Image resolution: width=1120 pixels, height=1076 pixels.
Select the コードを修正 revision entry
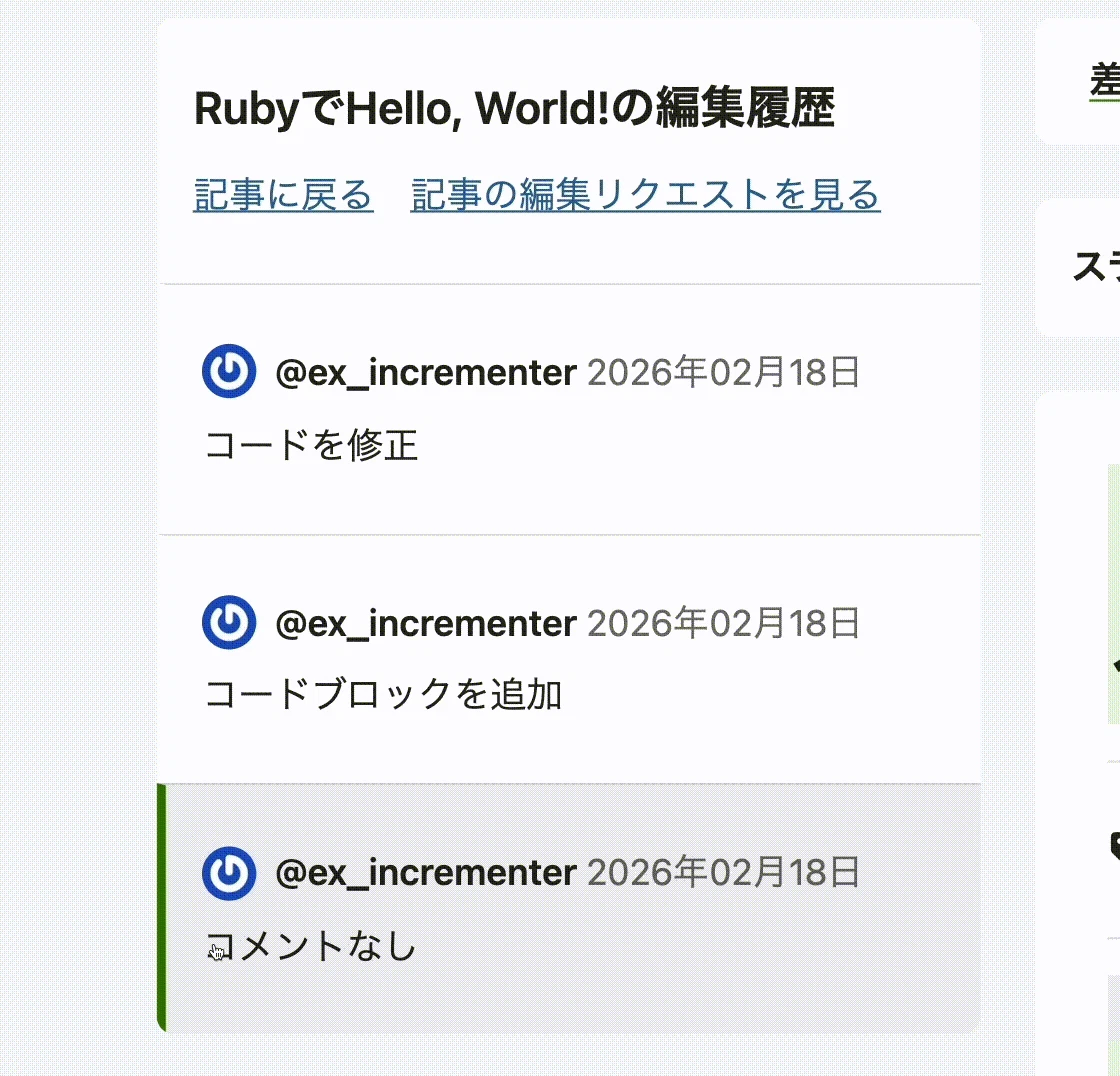(570, 410)
